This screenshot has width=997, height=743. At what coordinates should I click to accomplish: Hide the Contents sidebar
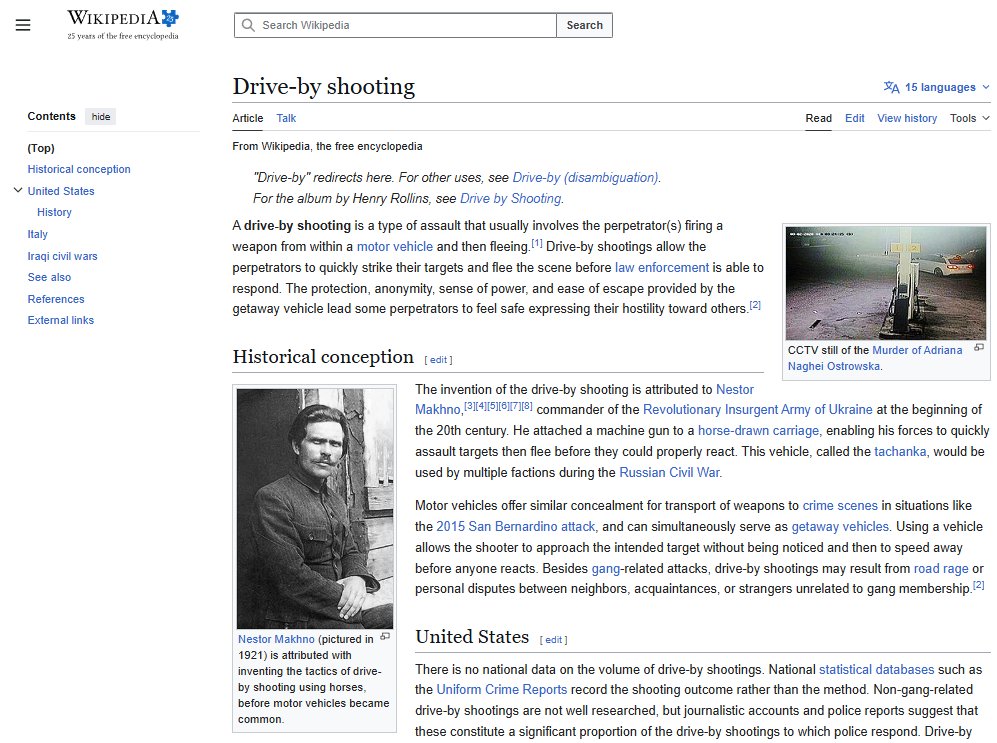[100, 116]
